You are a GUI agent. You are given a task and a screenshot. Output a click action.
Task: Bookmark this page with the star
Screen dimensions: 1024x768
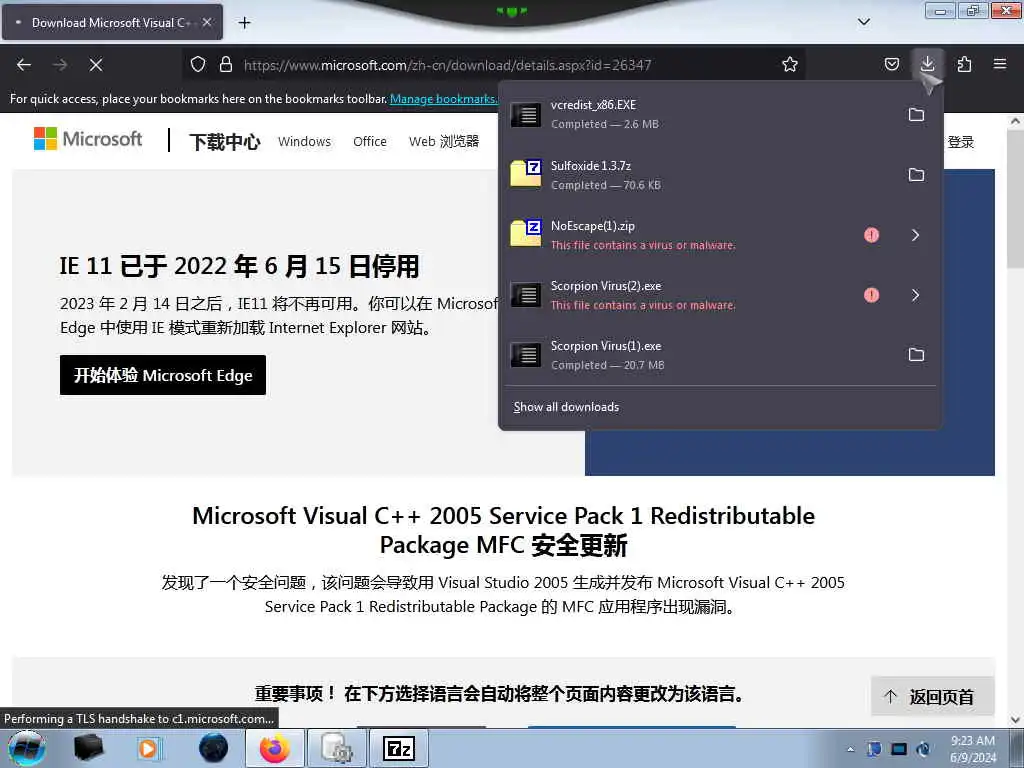790,65
